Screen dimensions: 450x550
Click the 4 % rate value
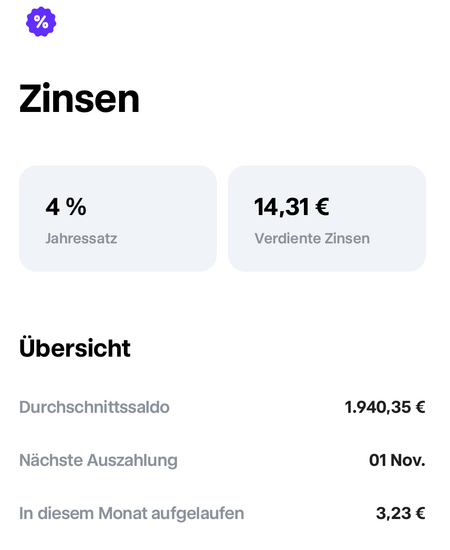(66, 207)
